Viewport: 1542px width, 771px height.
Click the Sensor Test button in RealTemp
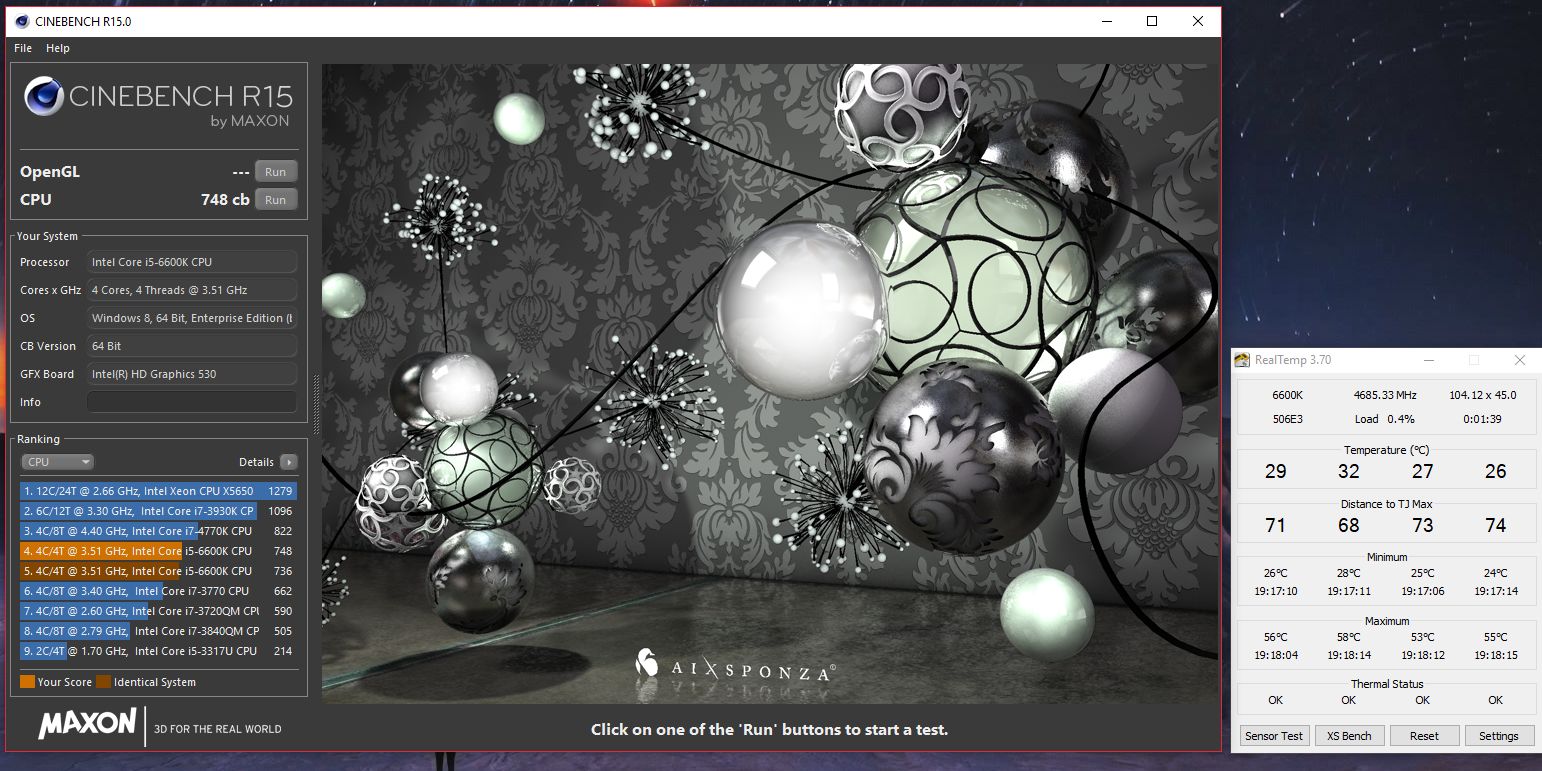click(x=1274, y=736)
